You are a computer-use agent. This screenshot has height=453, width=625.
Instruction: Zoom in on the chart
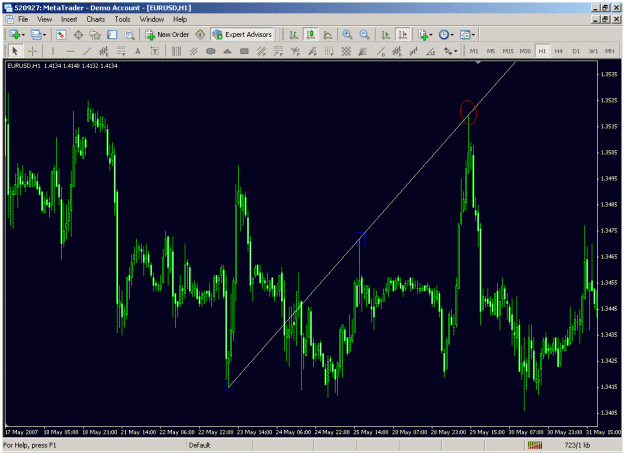coord(347,35)
